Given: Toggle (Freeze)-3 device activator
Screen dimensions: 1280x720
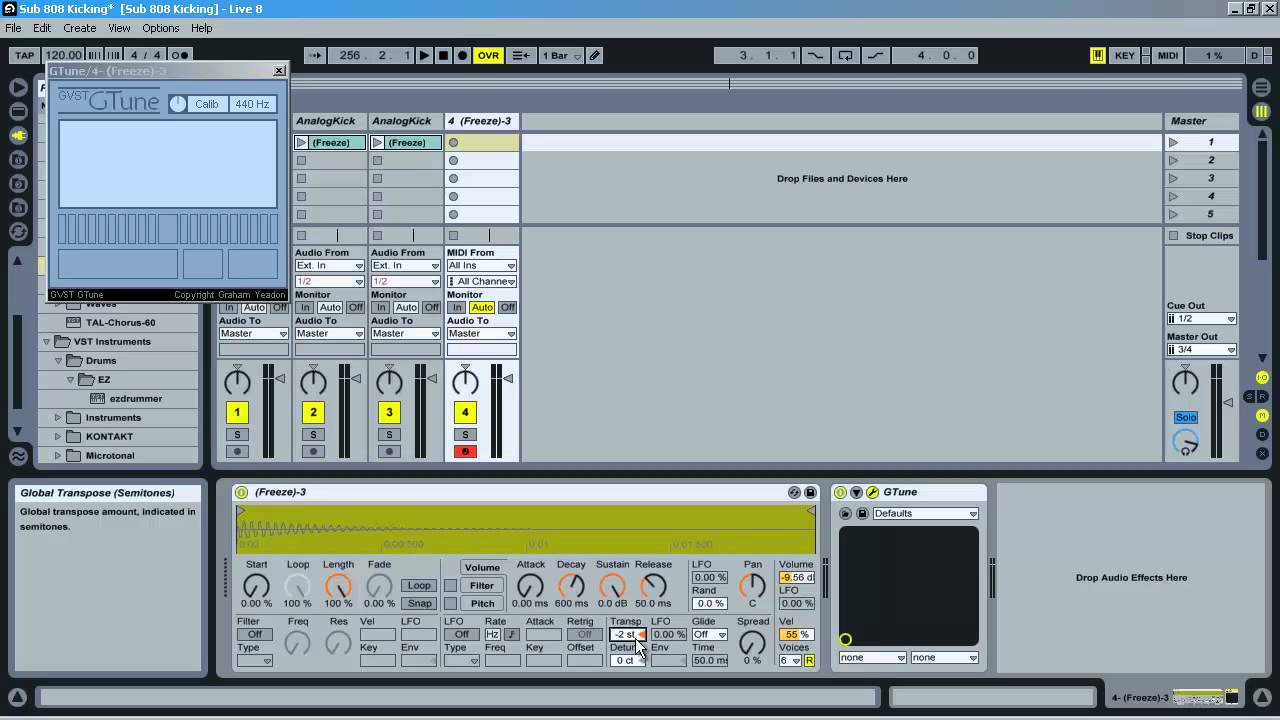Looking at the screenshot, I should [x=241, y=492].
